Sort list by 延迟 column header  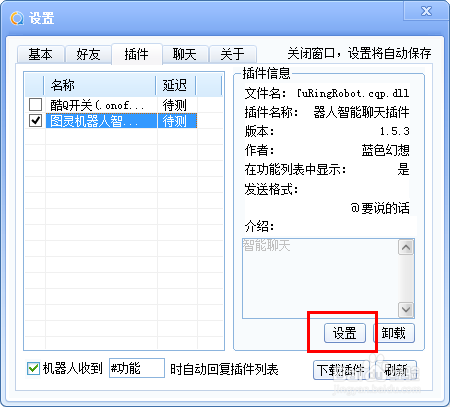176,85
